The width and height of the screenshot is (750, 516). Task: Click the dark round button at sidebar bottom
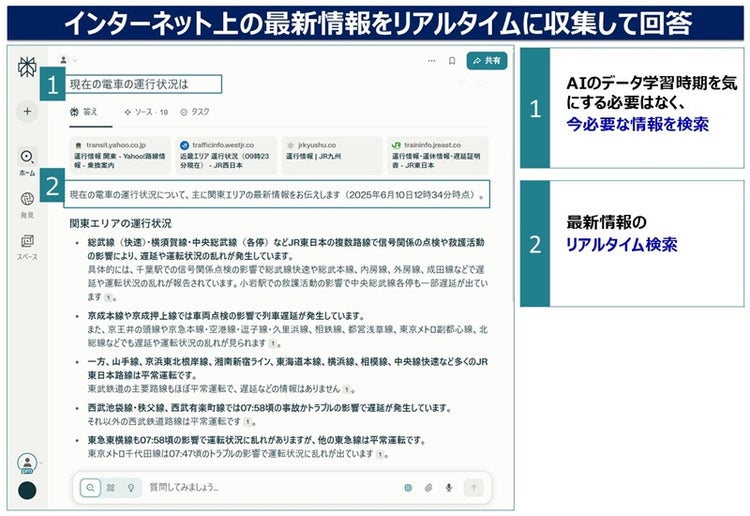point(27,491)
